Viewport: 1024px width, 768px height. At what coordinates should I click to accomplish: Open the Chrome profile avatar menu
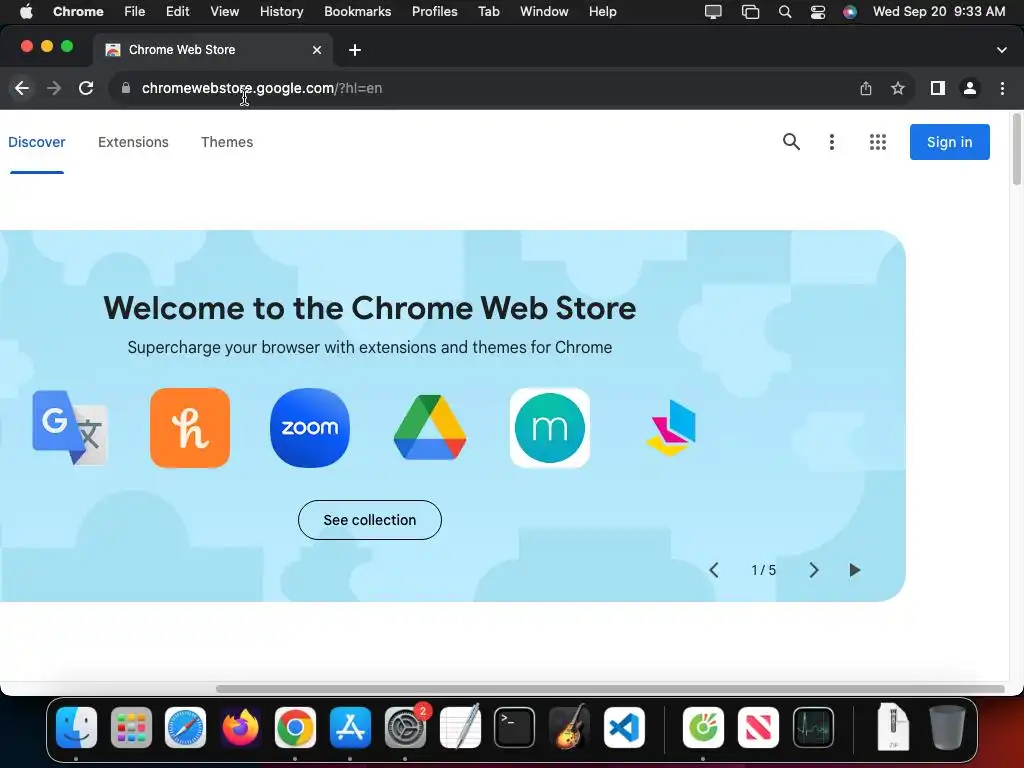pyautogui.click(x=970, y=88)
